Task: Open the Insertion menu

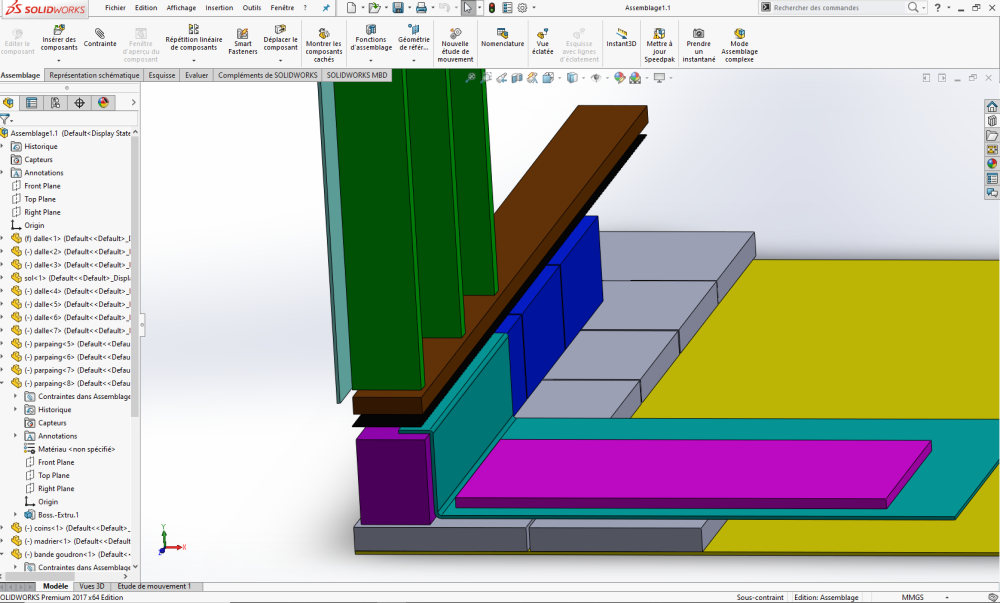Action: click(219, 8)
